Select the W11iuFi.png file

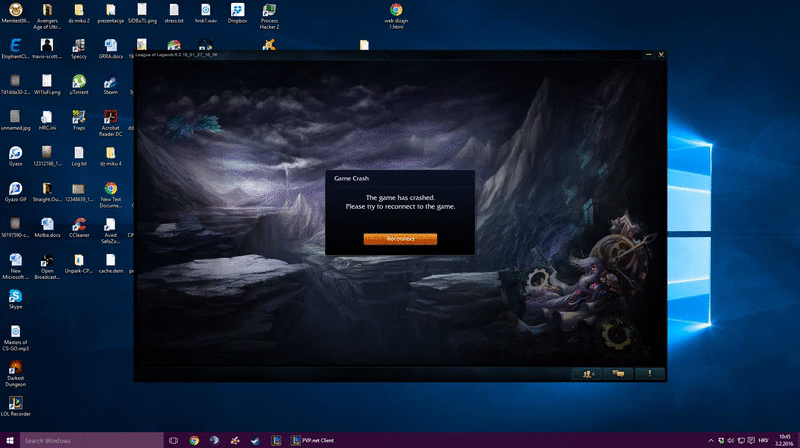click(x=47, y=85)
